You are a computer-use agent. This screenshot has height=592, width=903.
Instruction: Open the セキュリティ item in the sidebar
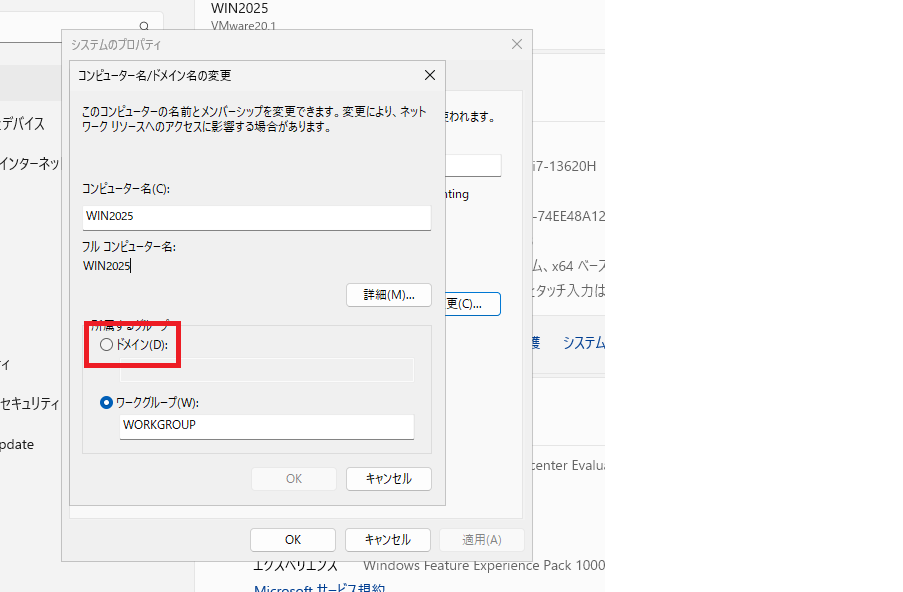(31, 403)
